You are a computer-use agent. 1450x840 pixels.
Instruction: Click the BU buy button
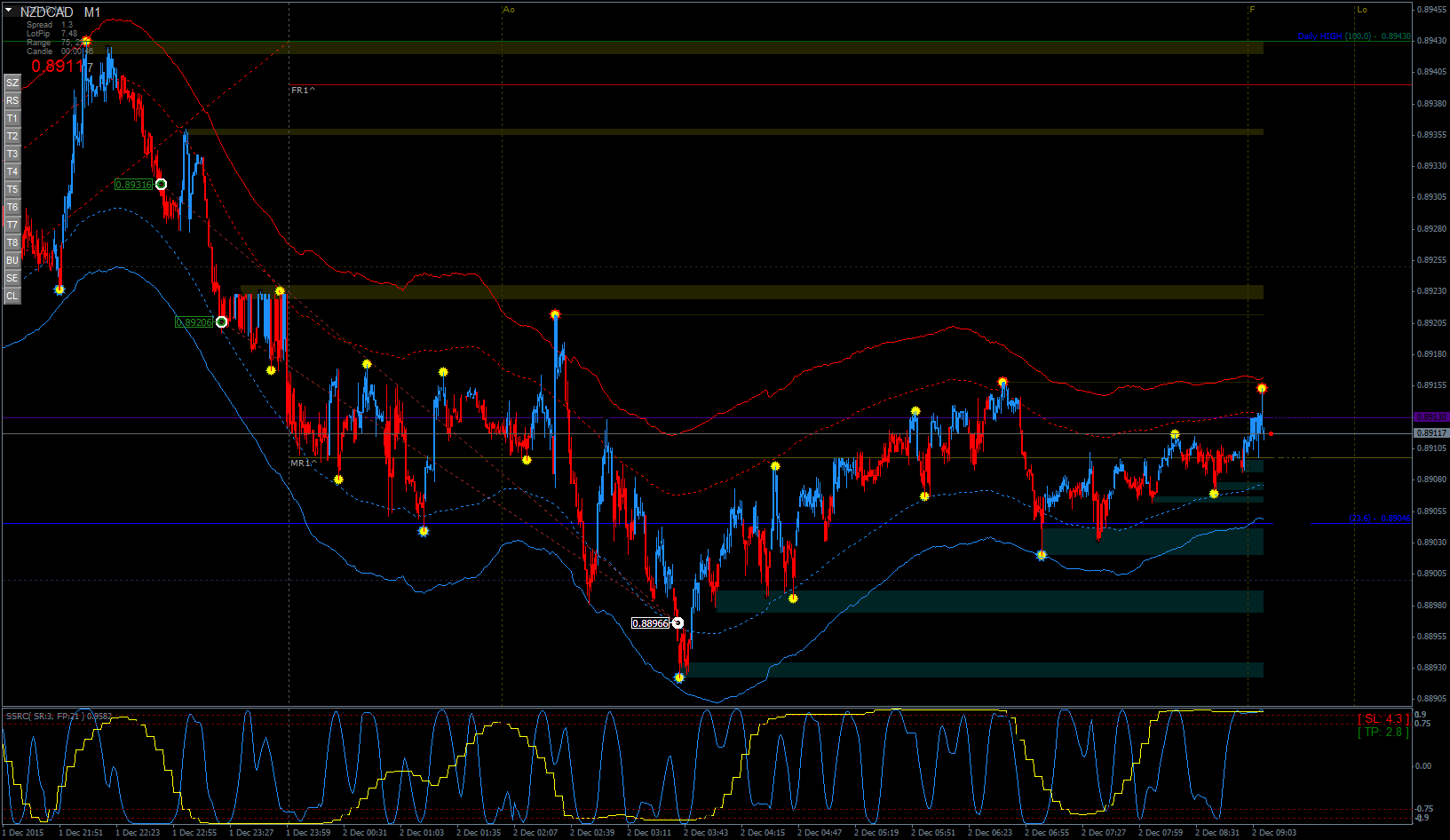point(12,260)
